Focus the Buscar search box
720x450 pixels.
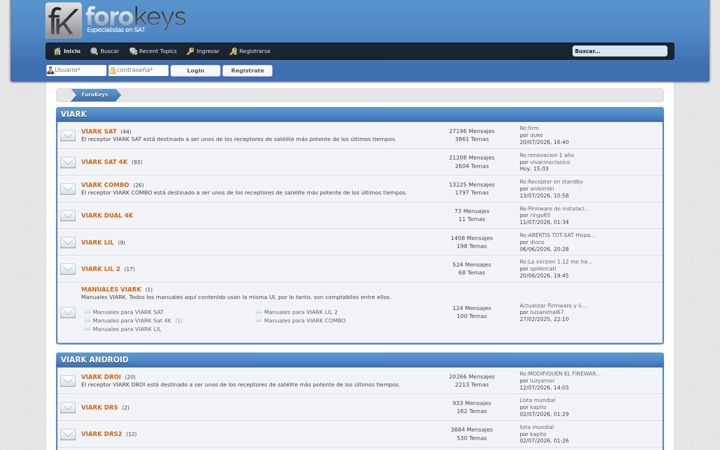click(619, 51)
